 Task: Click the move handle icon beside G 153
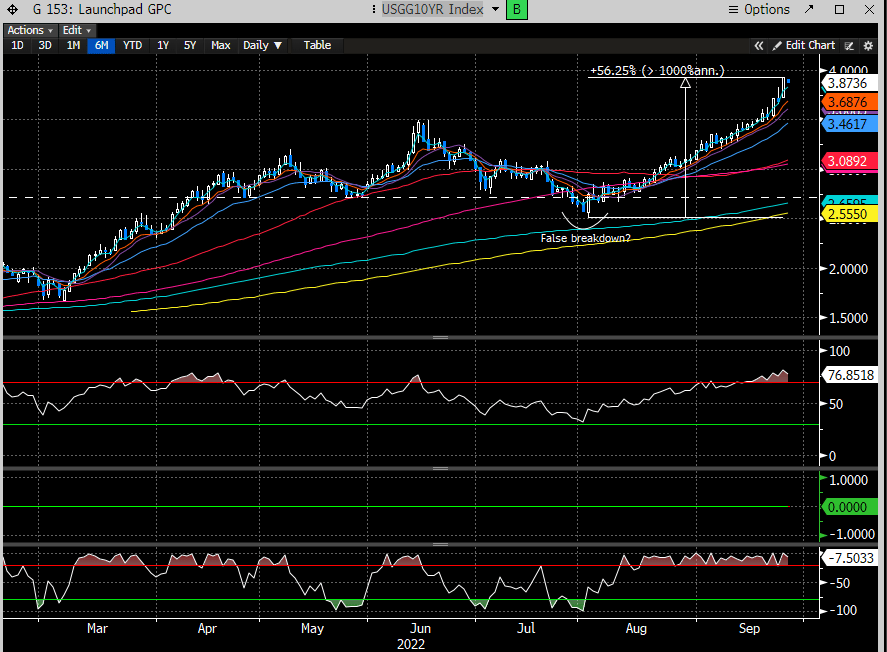pyautogui.click(x=12, y=10)
